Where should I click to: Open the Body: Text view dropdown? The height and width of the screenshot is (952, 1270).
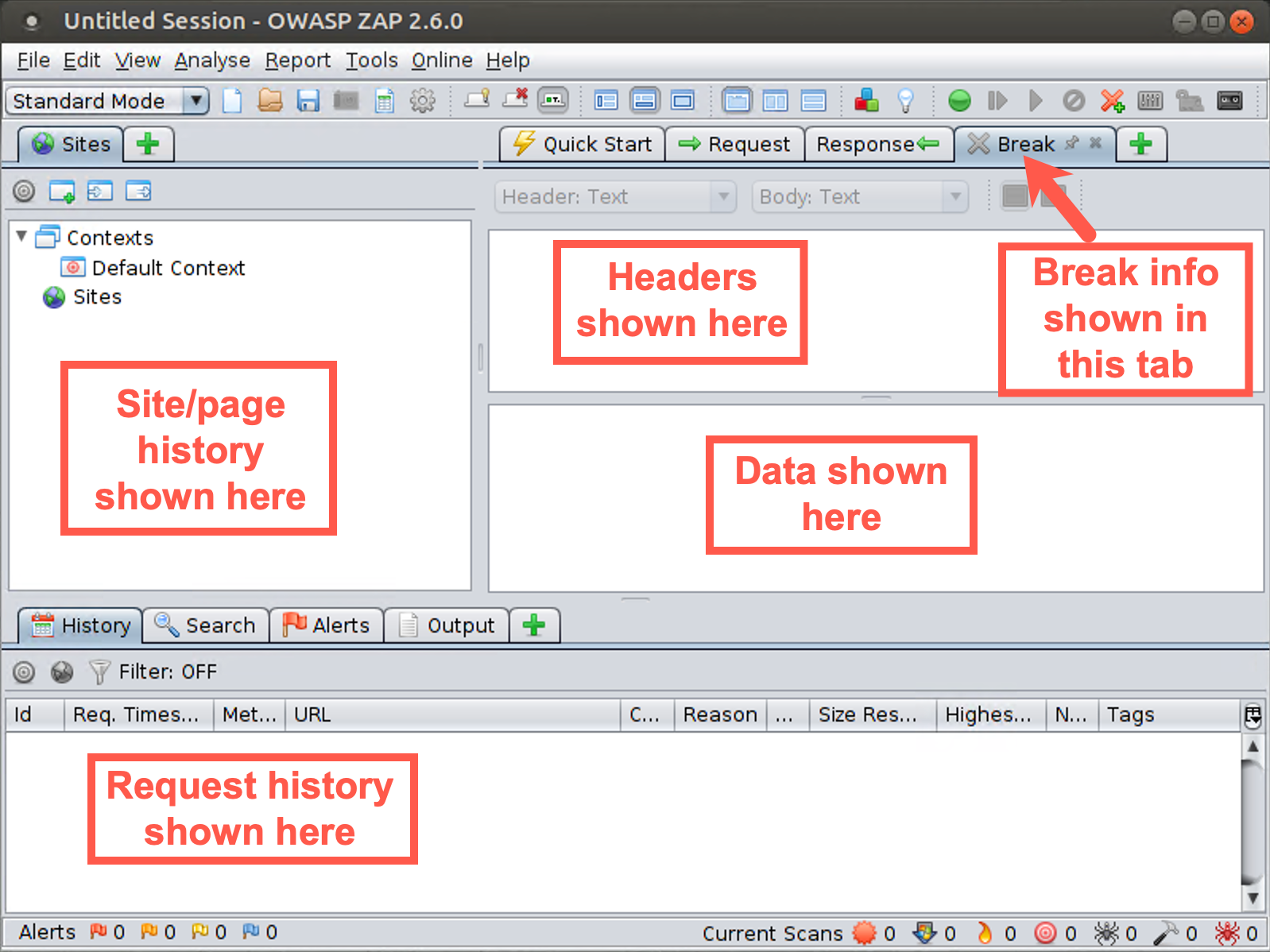(x=860, y=196)
